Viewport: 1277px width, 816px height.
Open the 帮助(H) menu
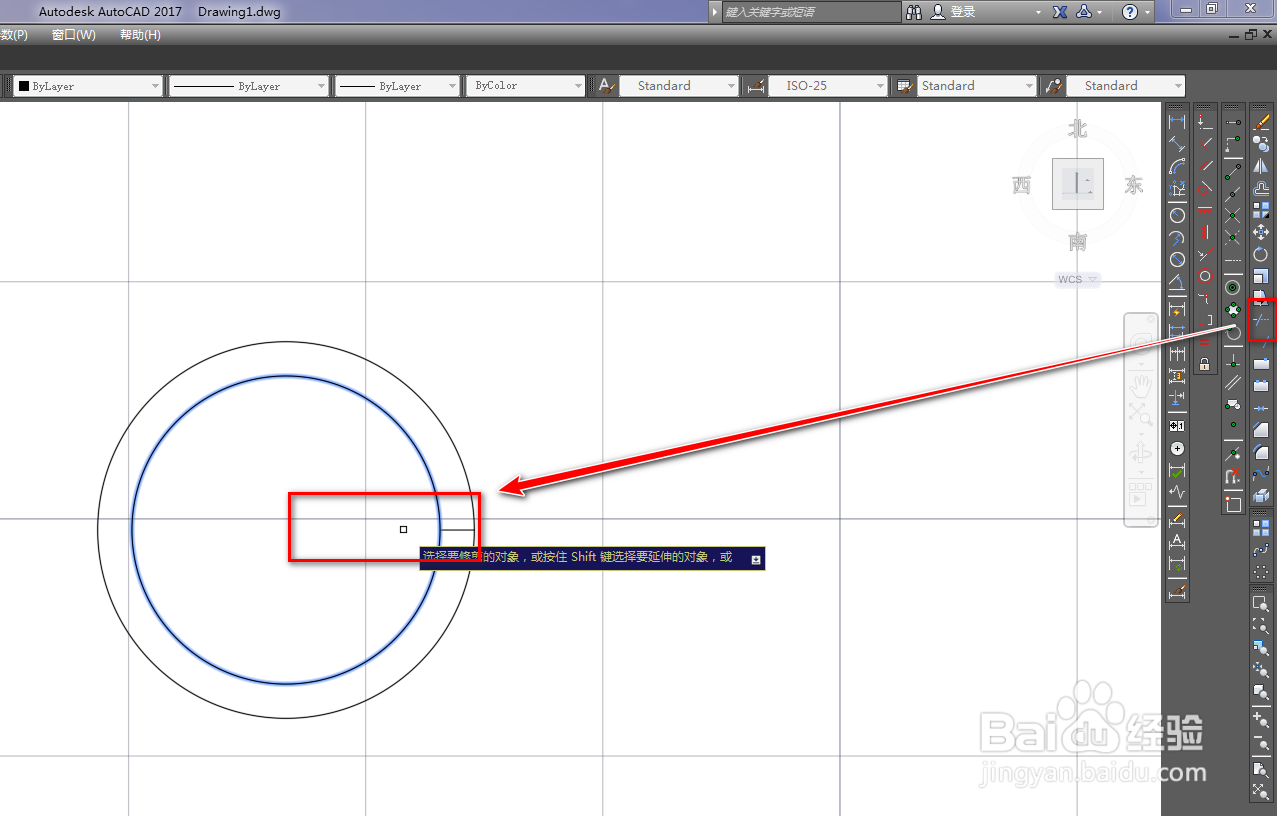click(x=140, y=35)
